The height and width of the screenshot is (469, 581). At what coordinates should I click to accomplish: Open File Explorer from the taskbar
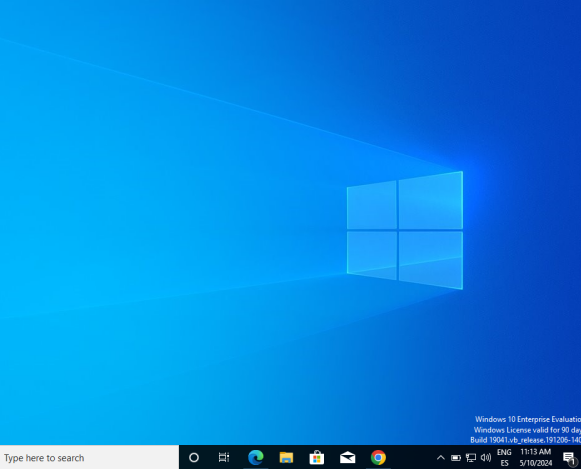[x=286, y=458]
